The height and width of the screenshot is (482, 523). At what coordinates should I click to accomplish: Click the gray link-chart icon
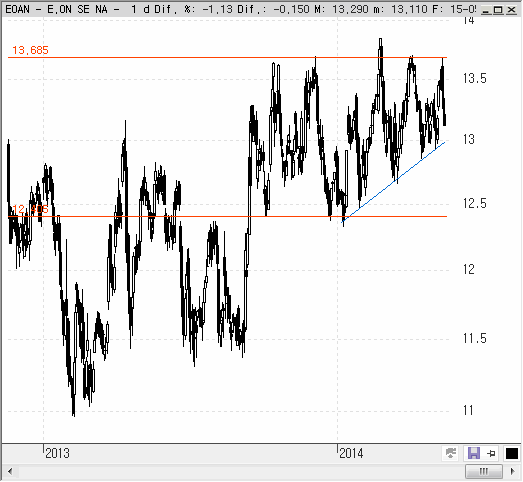click(450, 454)
